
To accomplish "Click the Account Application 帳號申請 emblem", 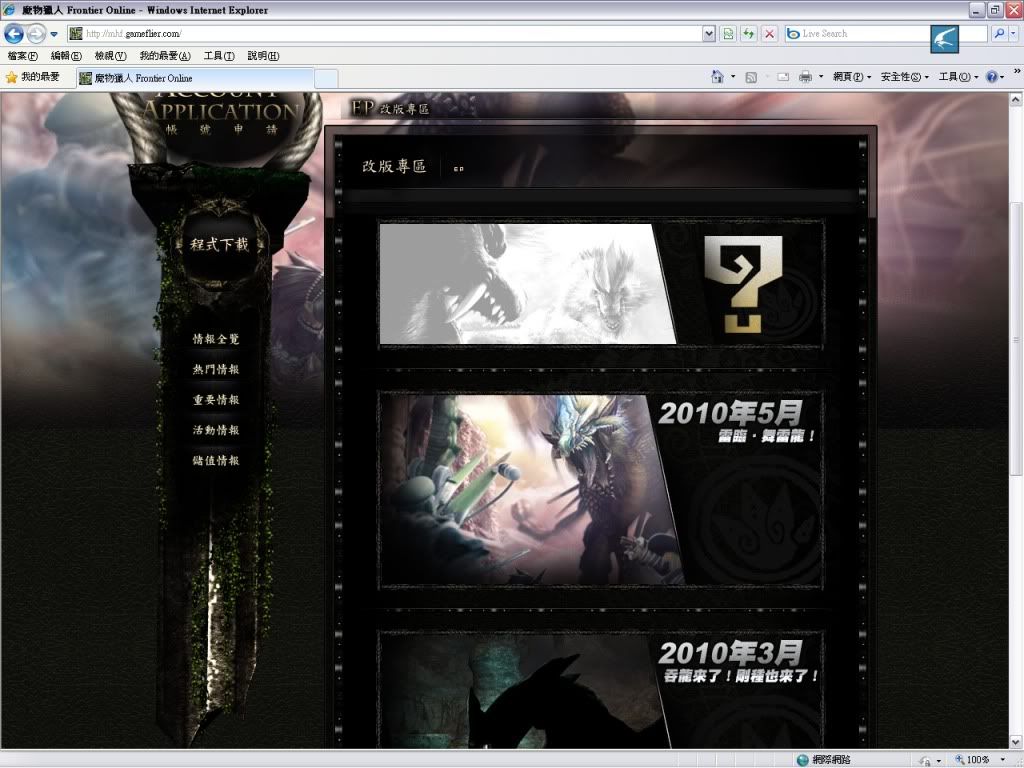I will click(220, 120).
